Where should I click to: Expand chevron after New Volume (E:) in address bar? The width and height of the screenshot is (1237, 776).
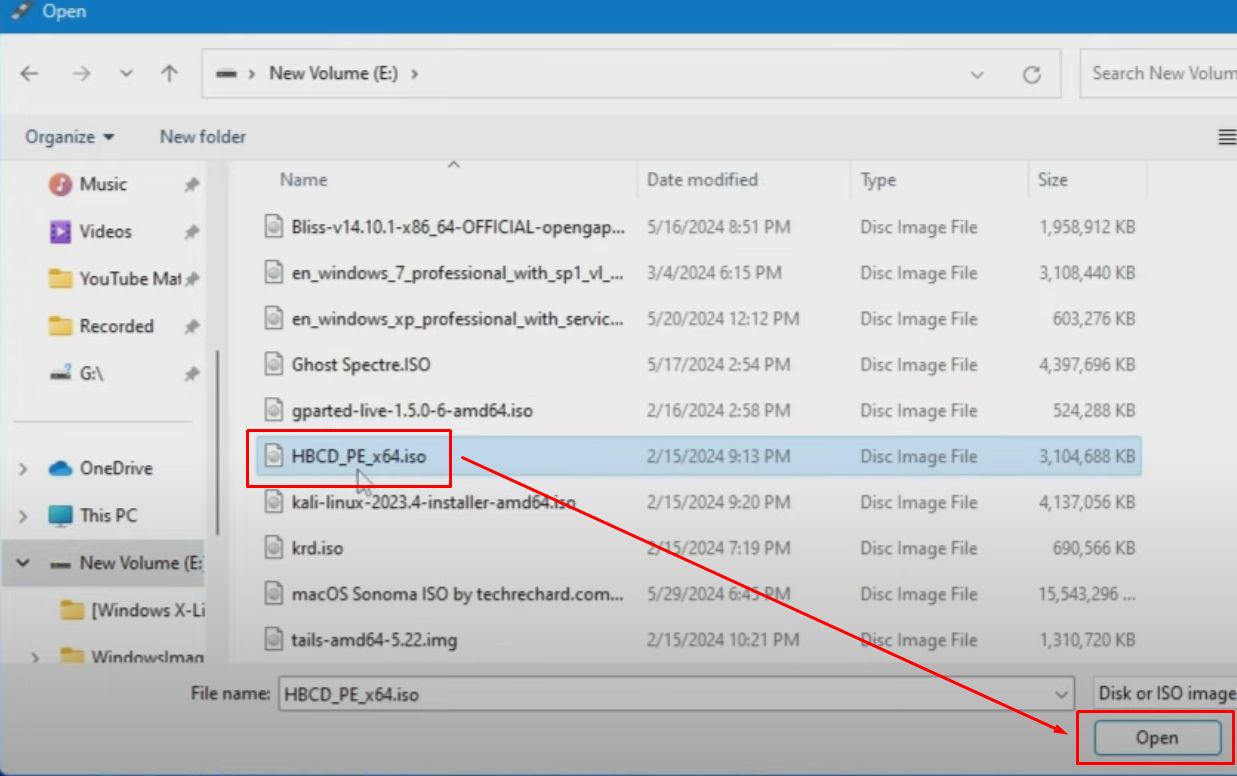click(x=415, y=73)
